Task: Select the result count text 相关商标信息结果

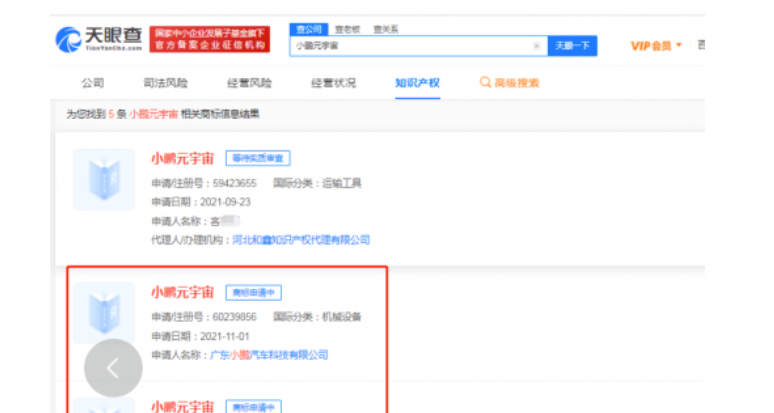Action: [x=220, y=114]
